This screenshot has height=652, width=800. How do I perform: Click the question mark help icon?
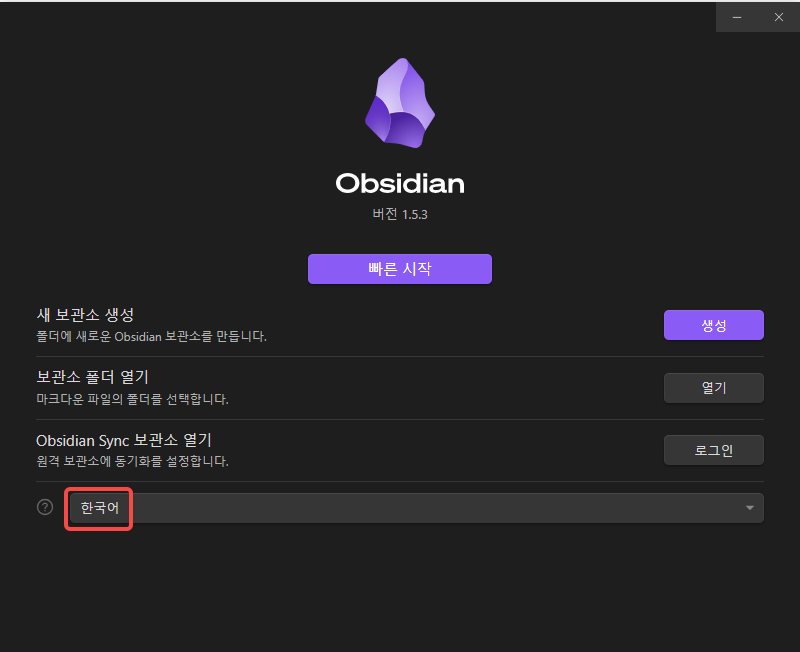click(x=45, y=507)
